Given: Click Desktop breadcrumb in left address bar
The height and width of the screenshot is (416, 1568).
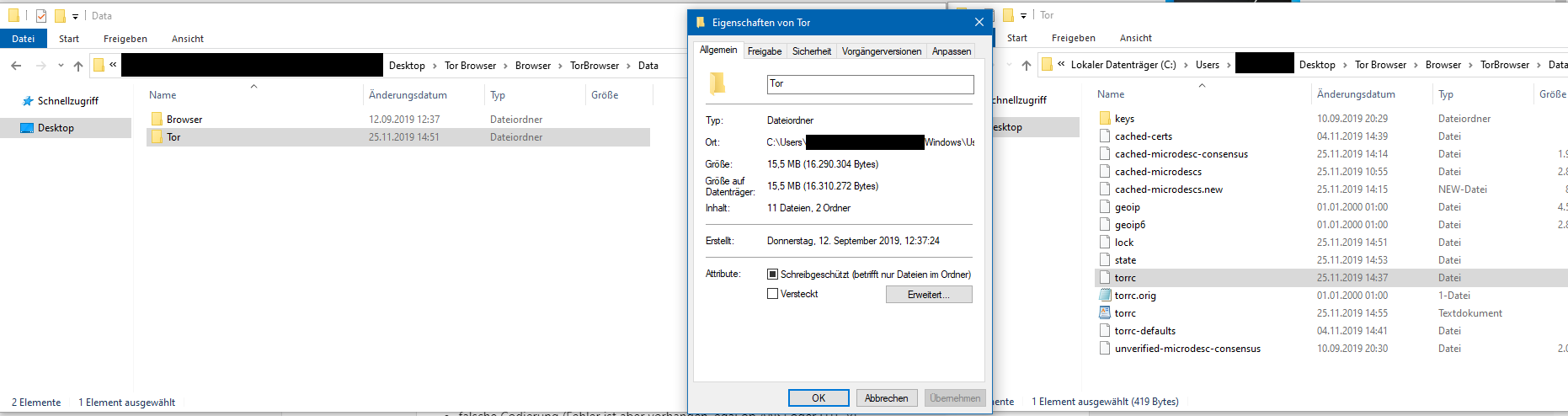Looking at the screenshot, I should [x=407, y=66].
